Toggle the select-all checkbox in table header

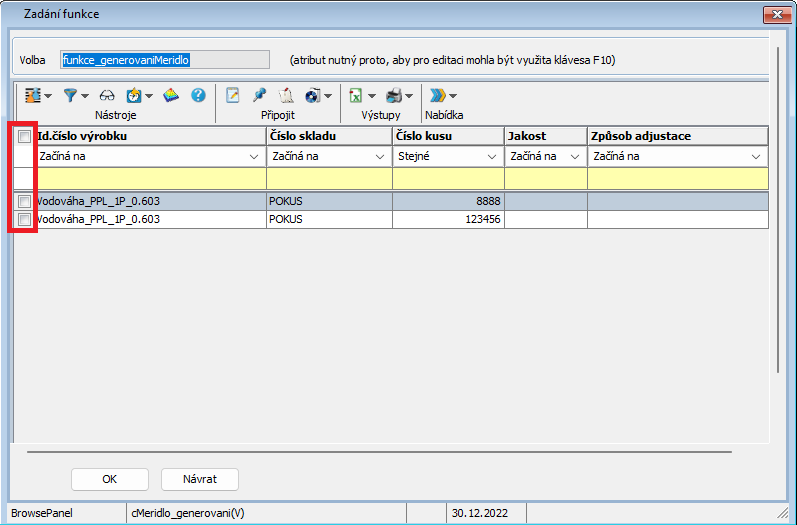24,136
